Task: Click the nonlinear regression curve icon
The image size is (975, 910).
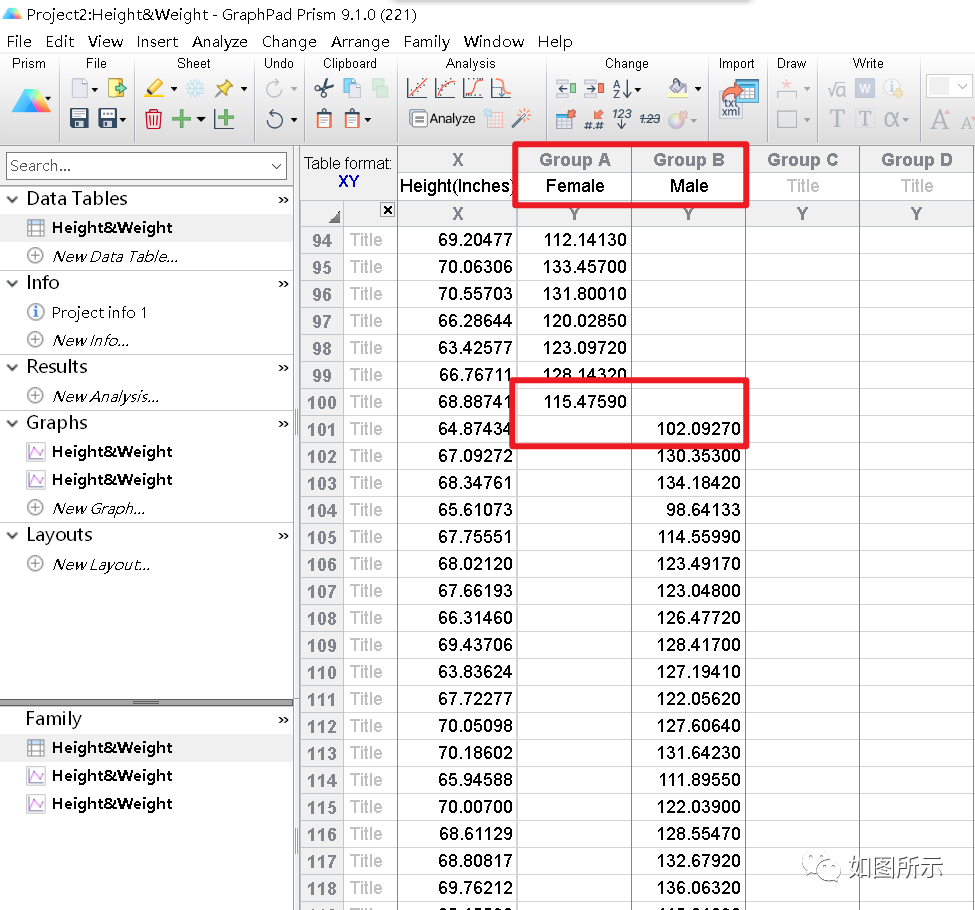Action: point(445,88)
